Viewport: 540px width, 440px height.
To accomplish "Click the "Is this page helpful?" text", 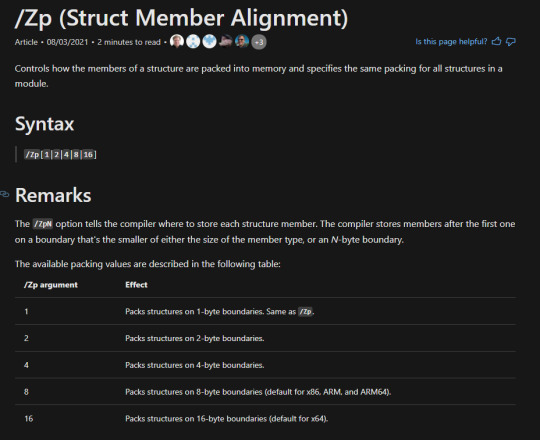I will [x=451, y=42].
